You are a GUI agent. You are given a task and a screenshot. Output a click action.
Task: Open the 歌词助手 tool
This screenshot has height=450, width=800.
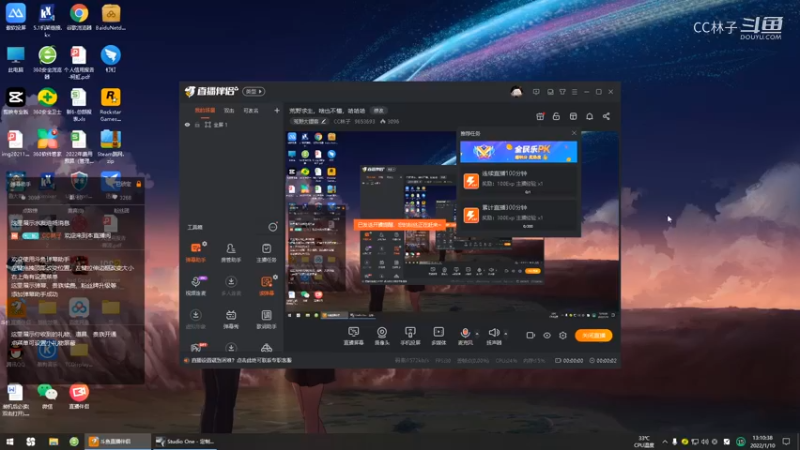point(266,319)
